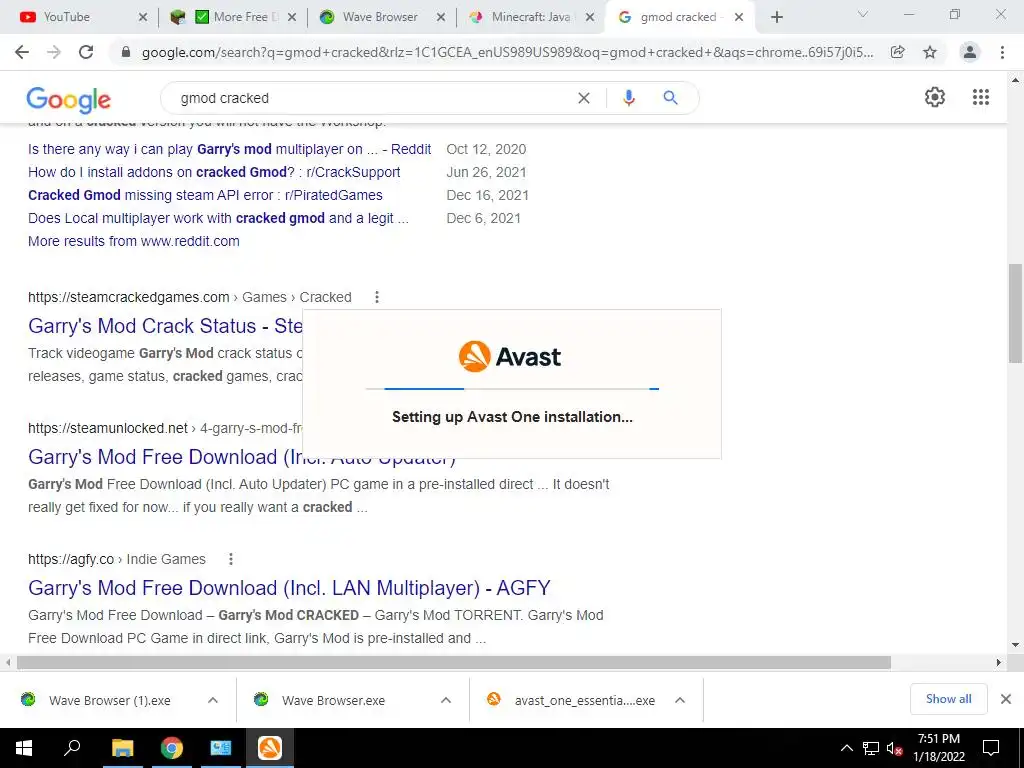The image size is (1024, 768).
Task: Open a new browser tab
Action: [776, 17]
